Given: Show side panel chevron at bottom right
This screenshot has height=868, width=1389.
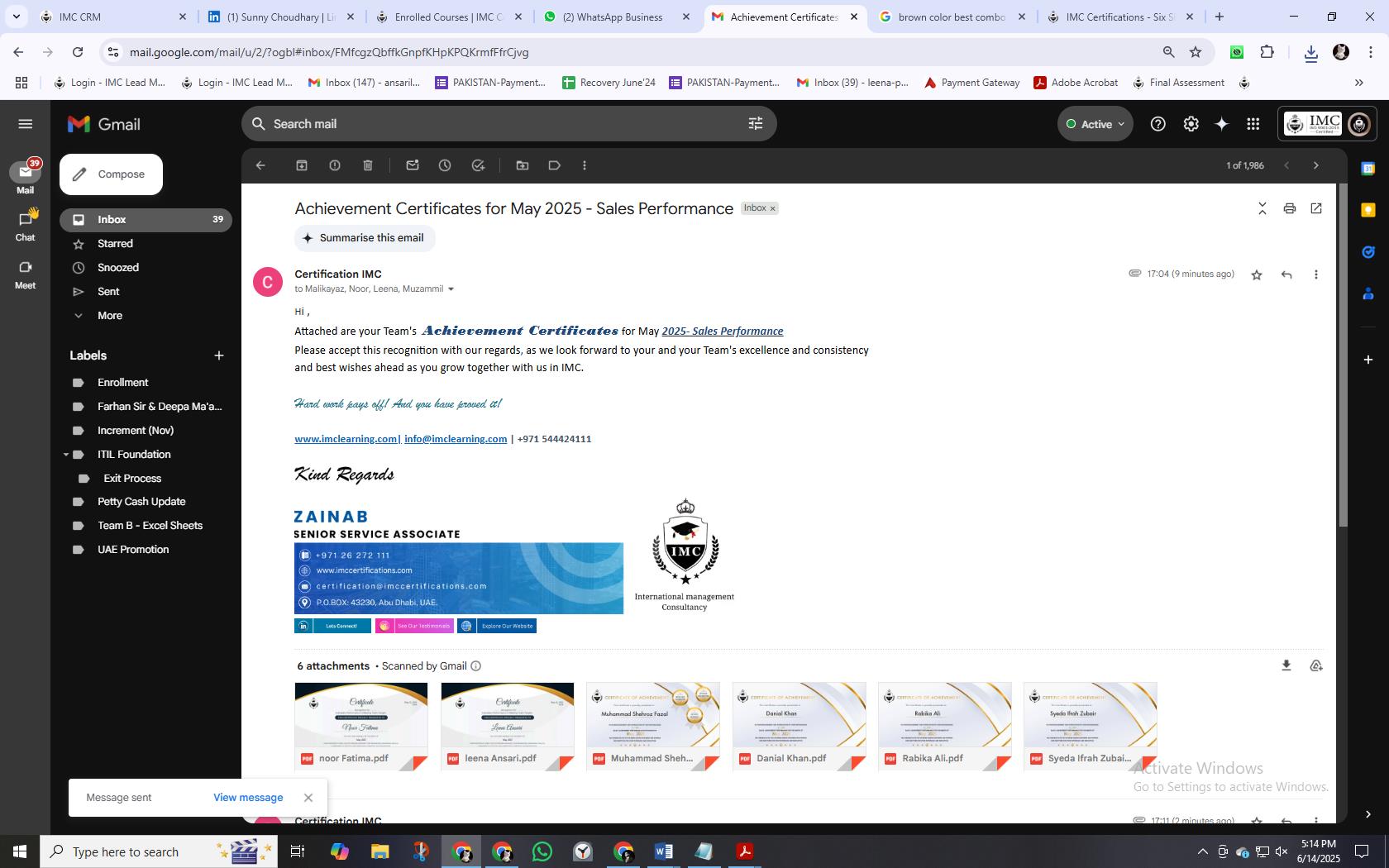Looking at the screenshot, I should (1368, 814).
